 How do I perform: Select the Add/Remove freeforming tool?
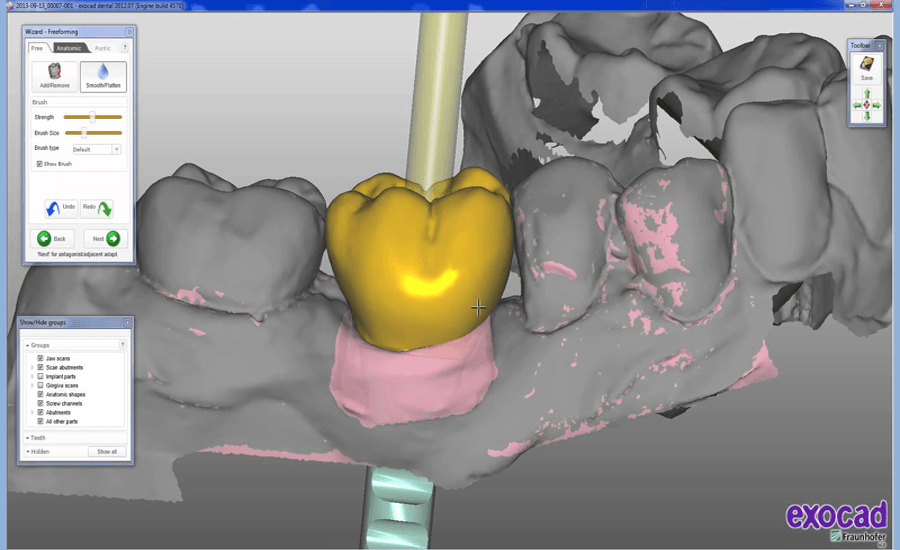(55, 76)
